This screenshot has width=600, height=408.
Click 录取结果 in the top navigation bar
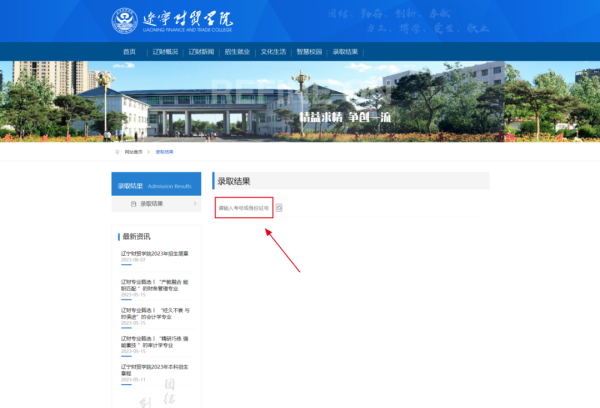click(x=344, y=51)
